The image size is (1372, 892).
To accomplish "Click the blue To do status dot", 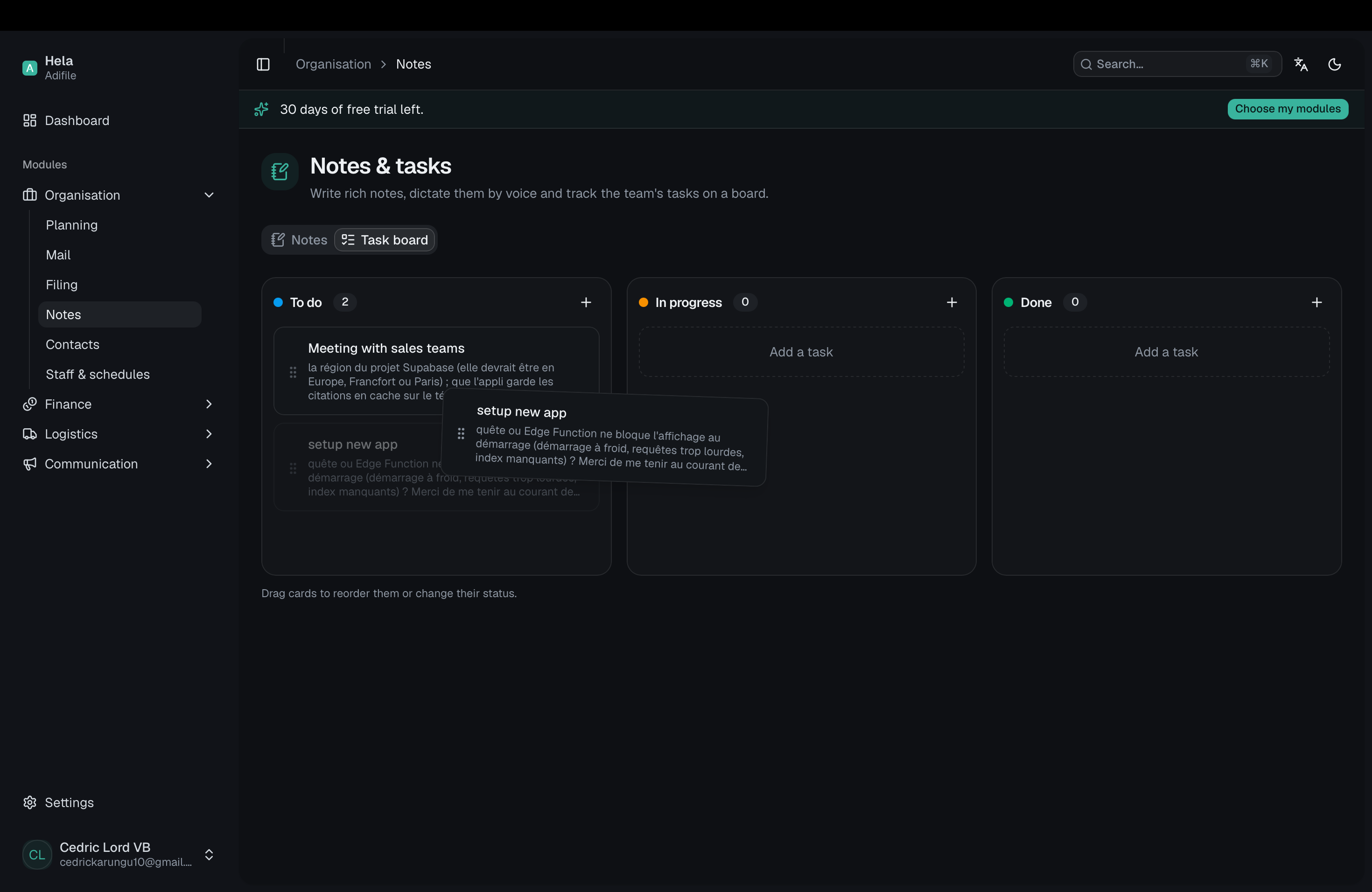I will tap(278, 302).
